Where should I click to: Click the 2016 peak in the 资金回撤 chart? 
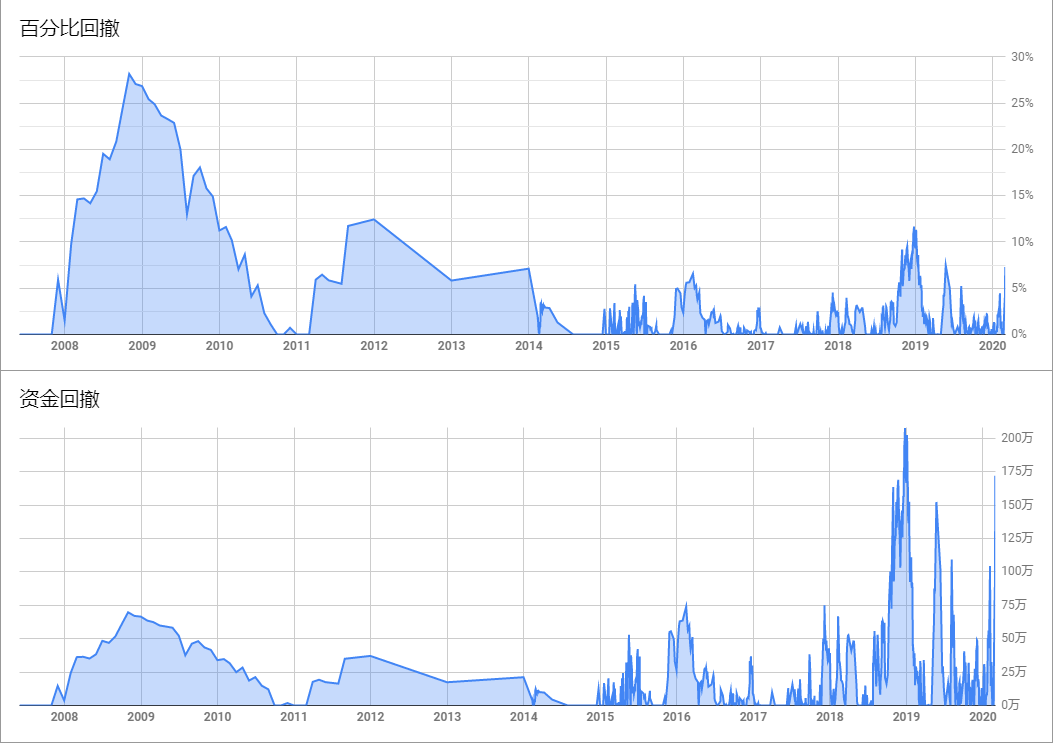(686, 603)
